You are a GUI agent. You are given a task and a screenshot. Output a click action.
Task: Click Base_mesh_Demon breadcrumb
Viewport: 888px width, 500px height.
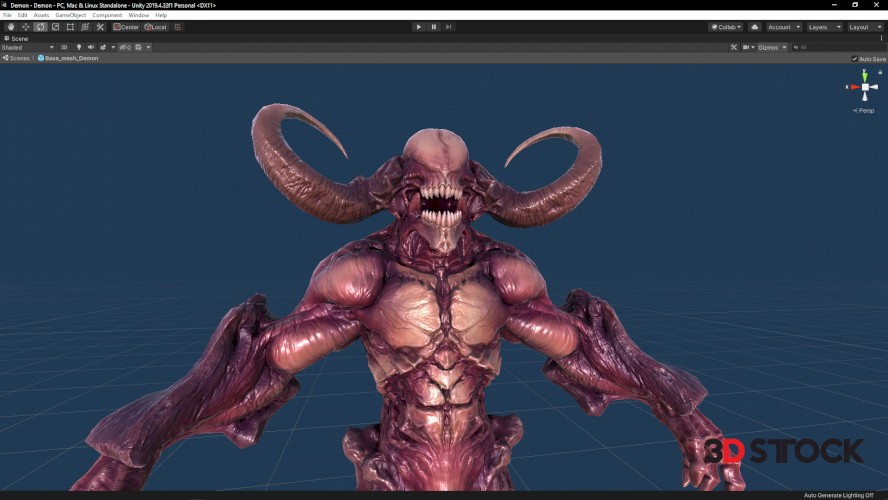point(68,58)
